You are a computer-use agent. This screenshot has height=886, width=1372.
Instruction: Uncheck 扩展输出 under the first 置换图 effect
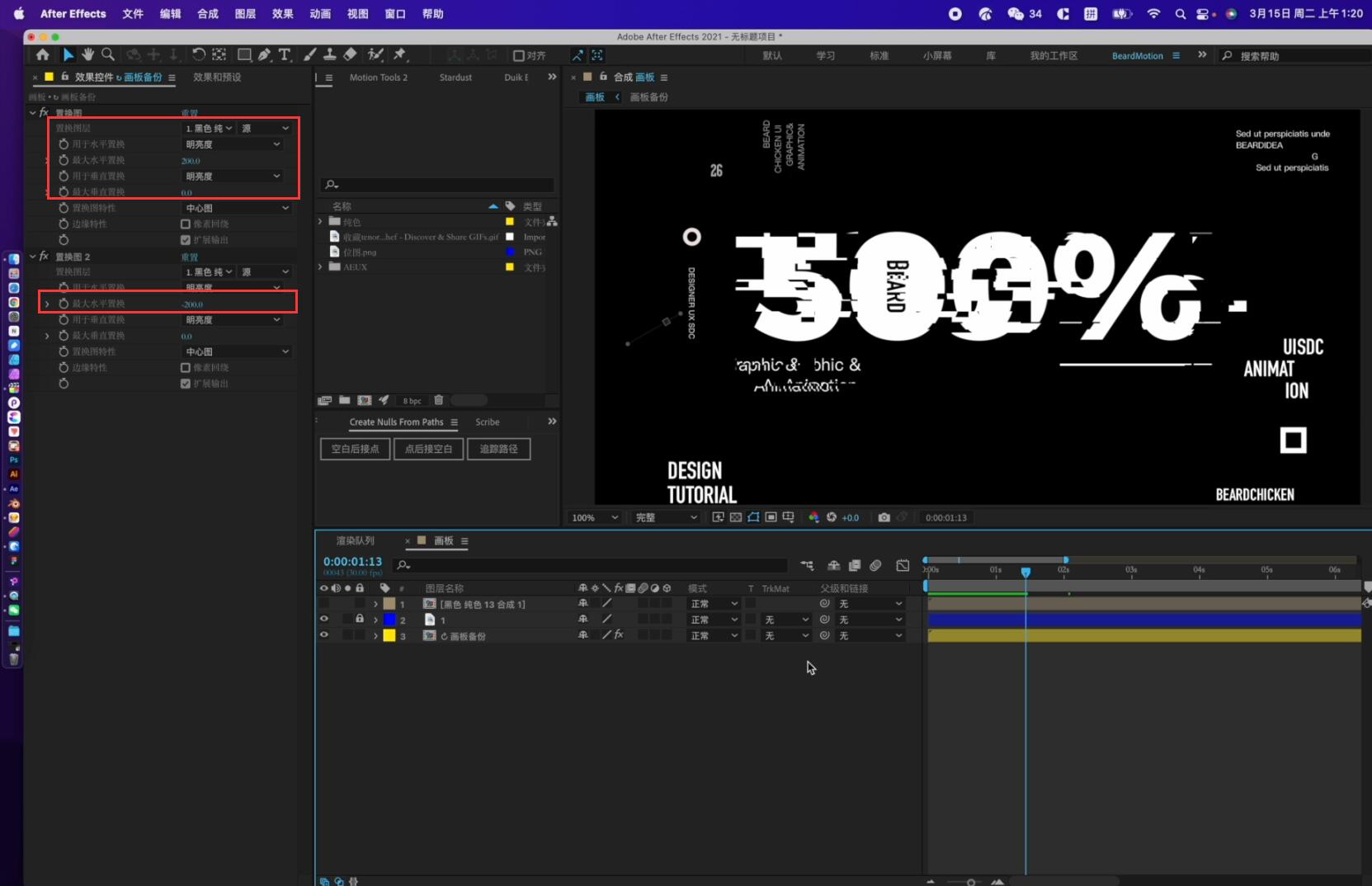(x=186, y=240)
